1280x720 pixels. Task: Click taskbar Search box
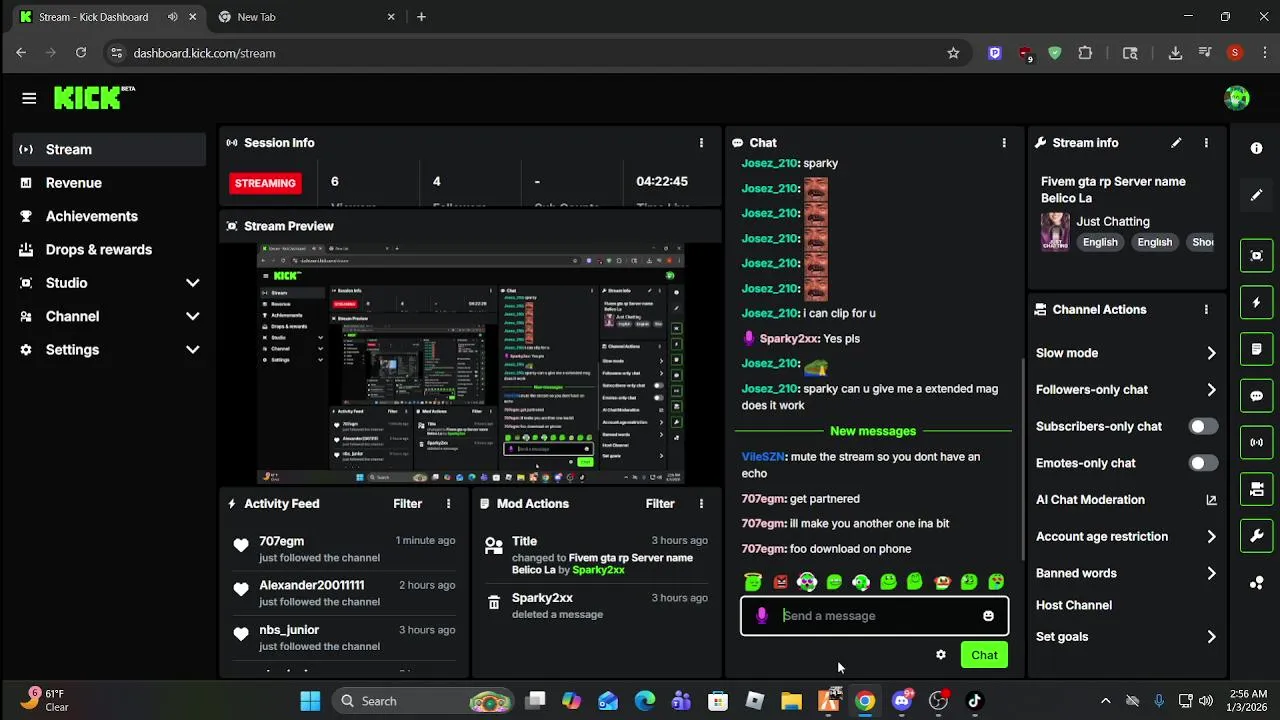(422, 701)
